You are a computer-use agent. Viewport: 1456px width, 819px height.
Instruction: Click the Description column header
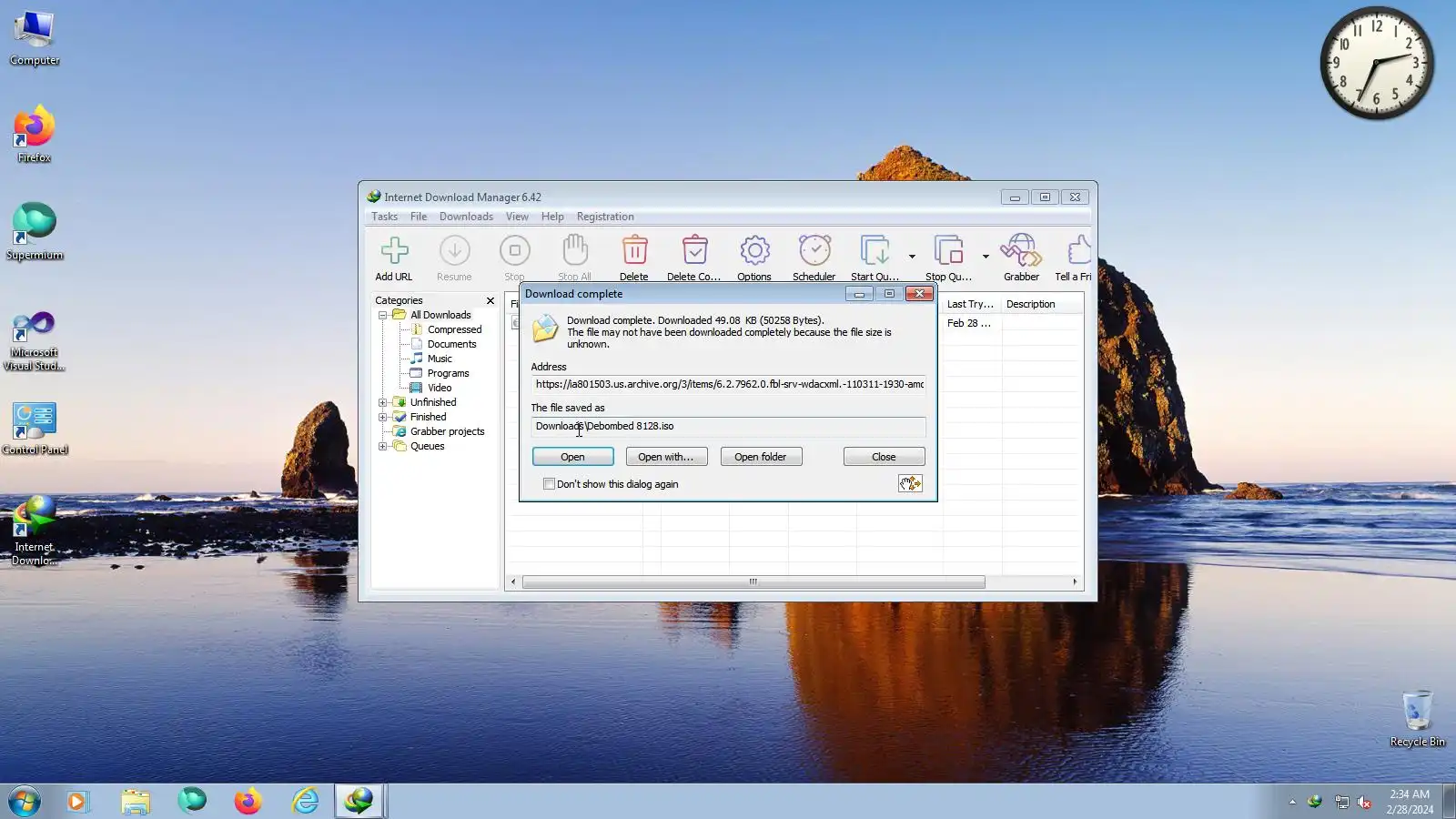1042,304
